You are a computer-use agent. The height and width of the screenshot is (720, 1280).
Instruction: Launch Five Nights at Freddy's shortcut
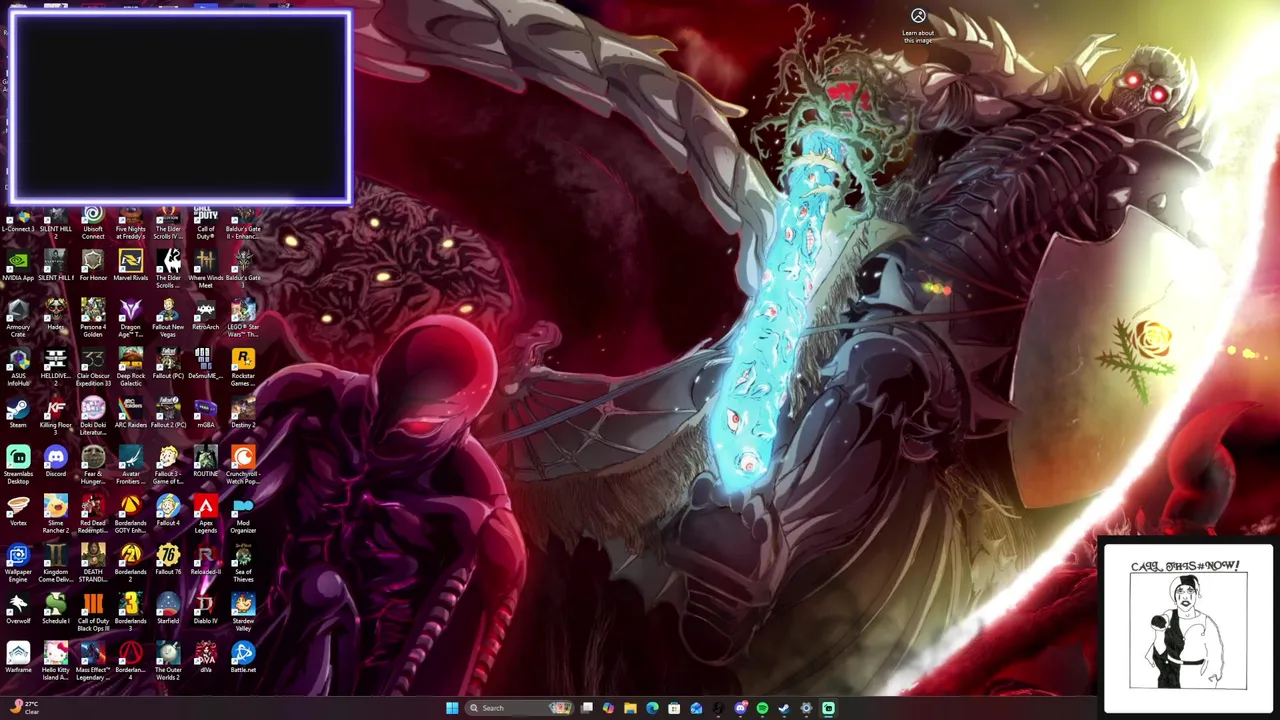pyautogui.click(x=130, y=224)
